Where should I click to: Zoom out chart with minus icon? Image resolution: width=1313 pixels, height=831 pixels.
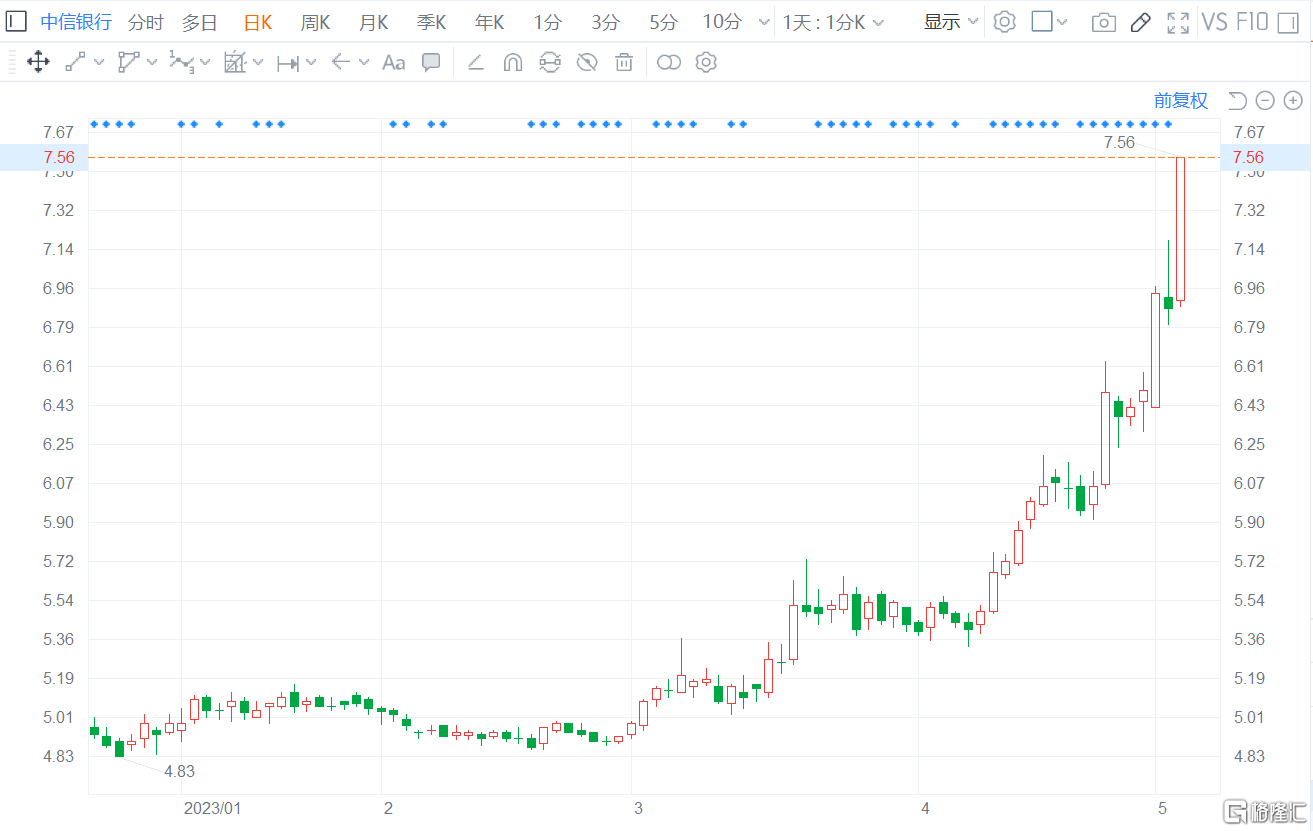1265,100
